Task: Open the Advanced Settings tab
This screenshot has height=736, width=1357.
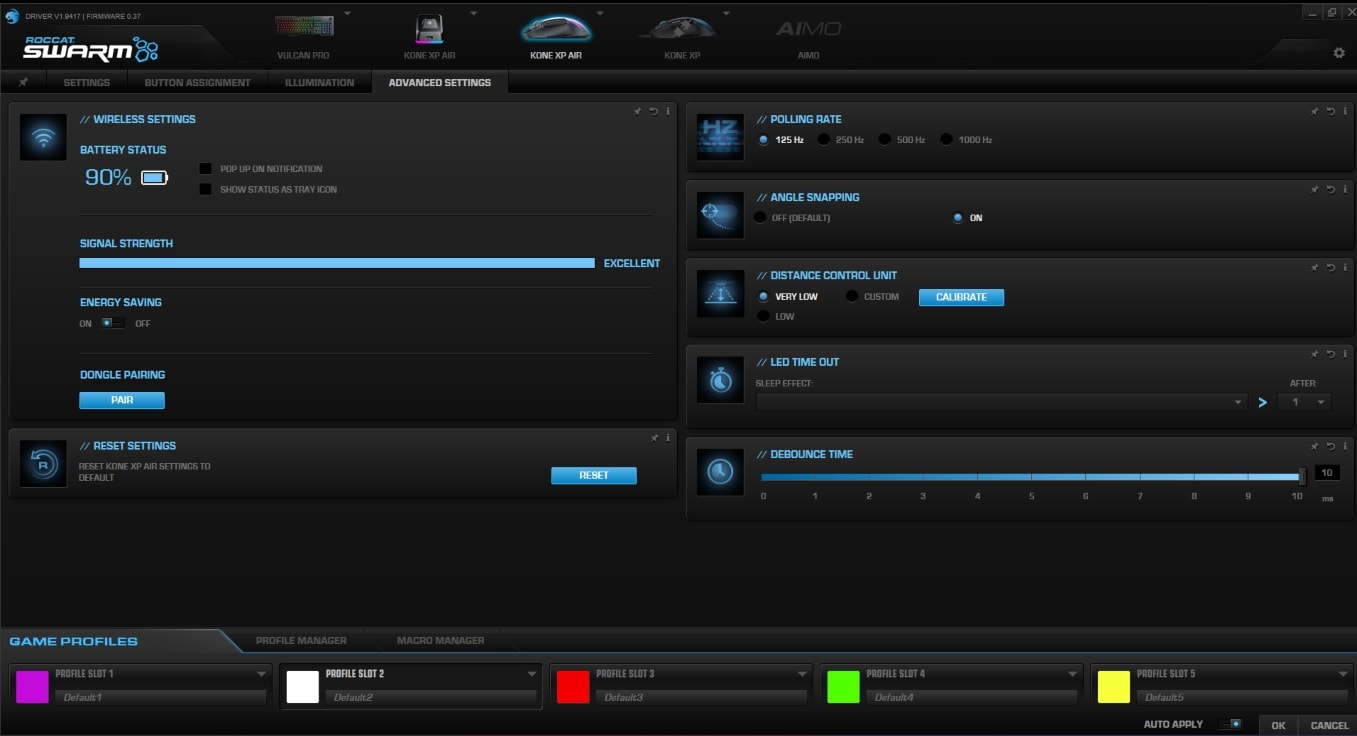Action: pos(440,82)
